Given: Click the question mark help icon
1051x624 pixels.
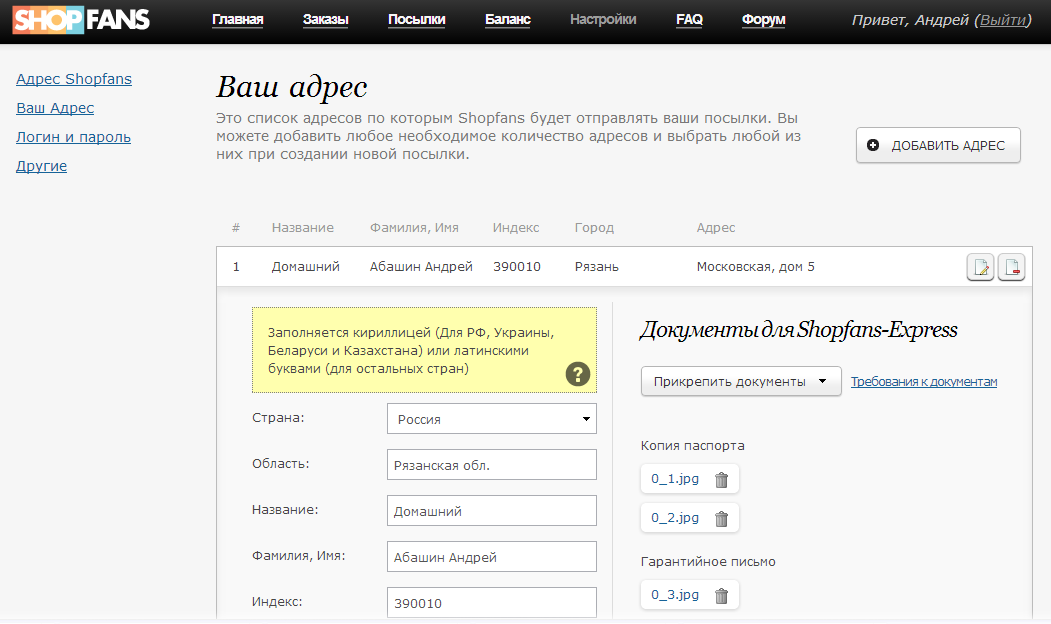Looking at the screenshot, I should tap(577, 374).
